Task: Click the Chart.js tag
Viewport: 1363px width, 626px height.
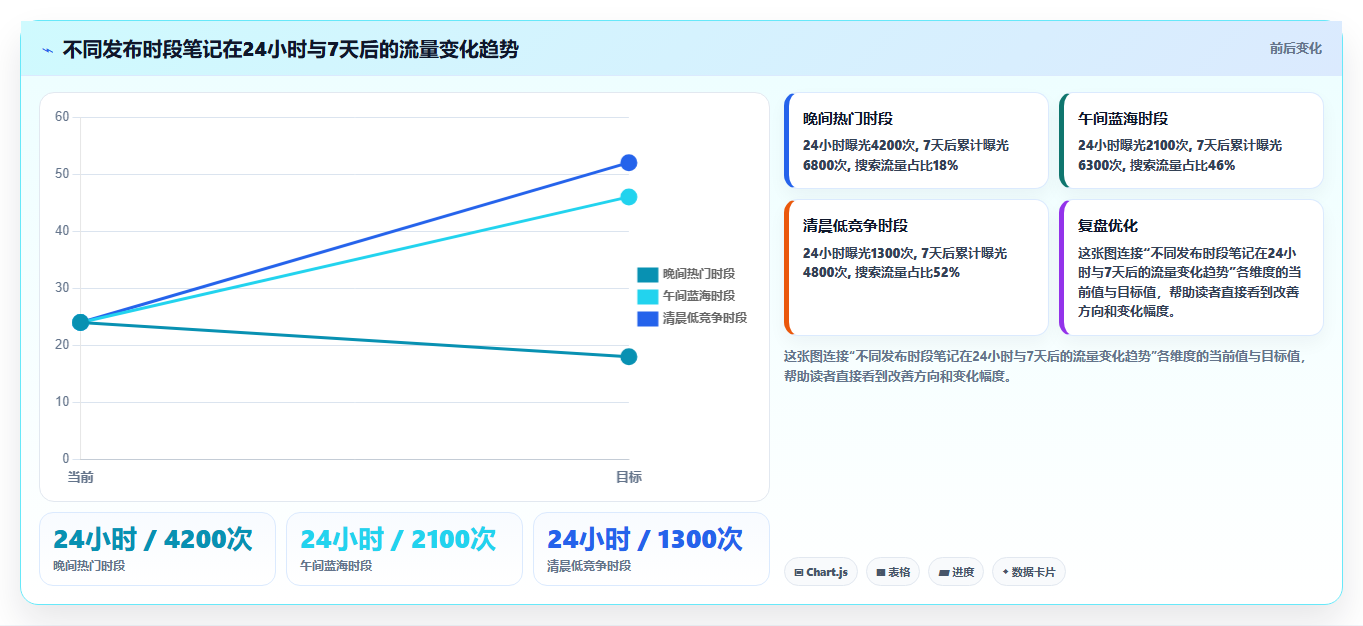Action: pyautogui.click(x=821, y=572)
